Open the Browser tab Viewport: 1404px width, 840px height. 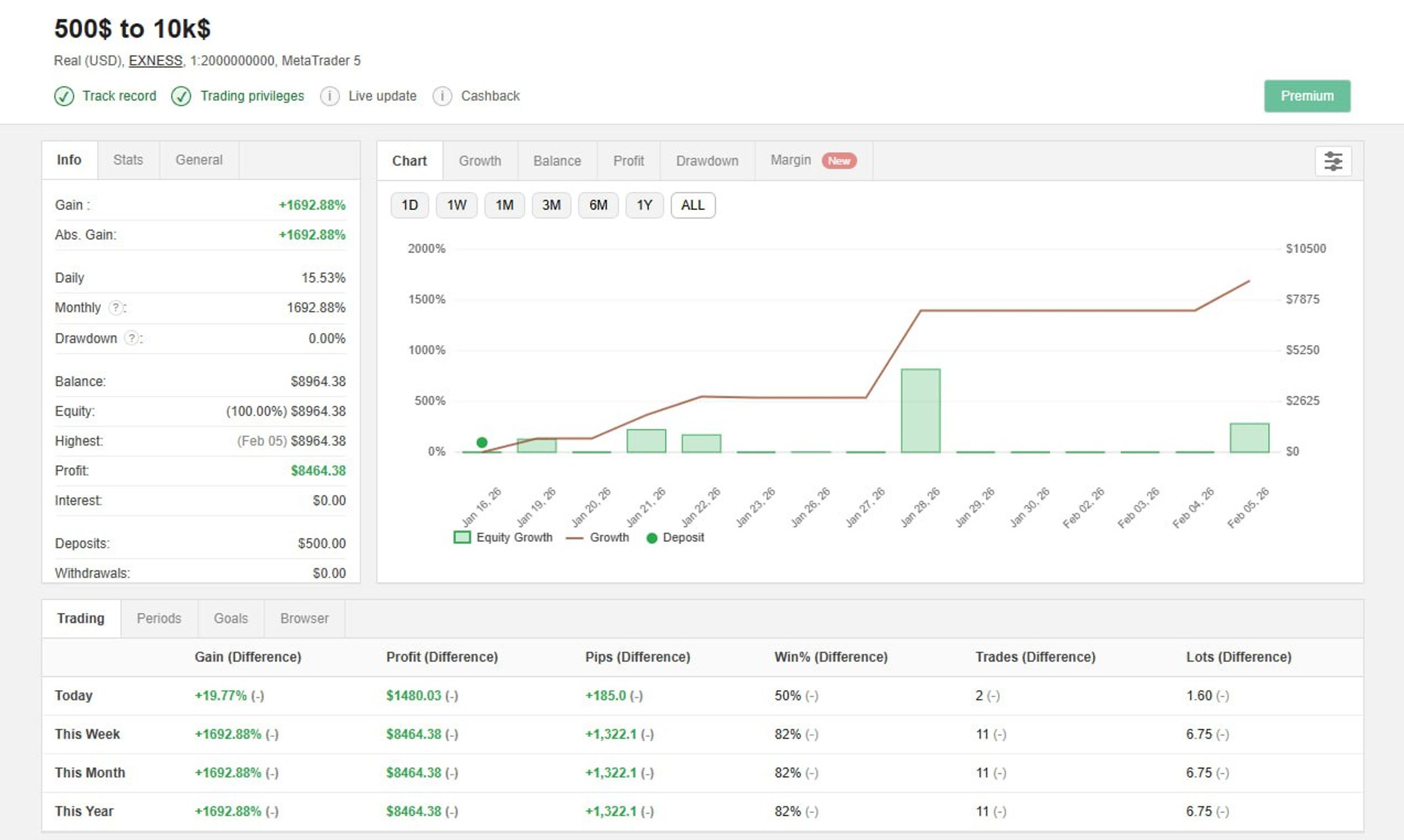pyautogui.click(x=305, y=618)
